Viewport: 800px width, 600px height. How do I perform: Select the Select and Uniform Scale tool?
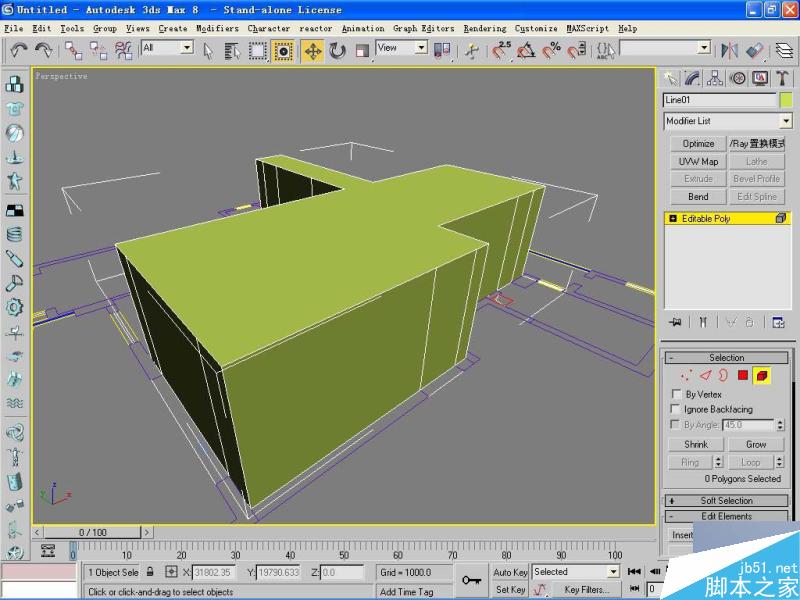click(361, 49)
